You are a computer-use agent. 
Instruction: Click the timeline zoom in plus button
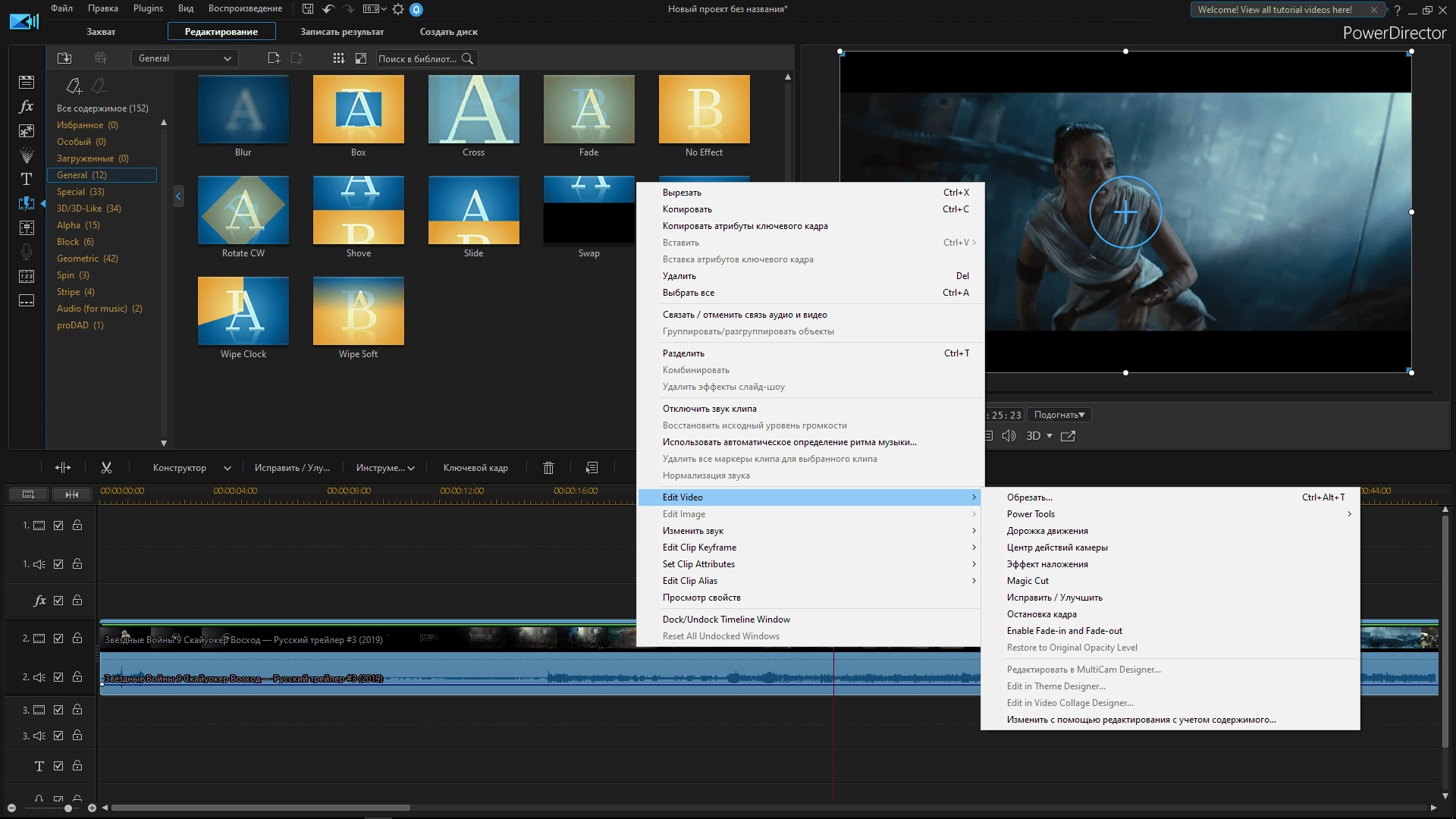(92, 808)
